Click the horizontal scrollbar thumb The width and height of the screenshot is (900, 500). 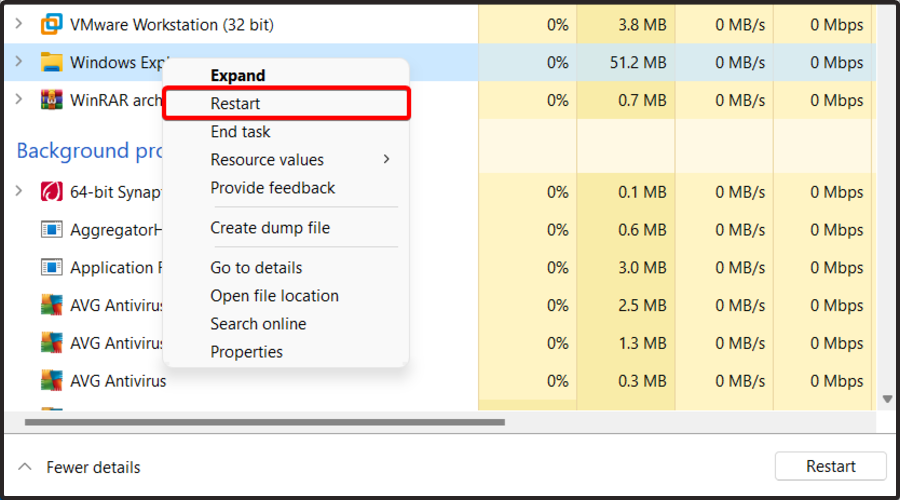pyautogui.click(x=265, y=422)
